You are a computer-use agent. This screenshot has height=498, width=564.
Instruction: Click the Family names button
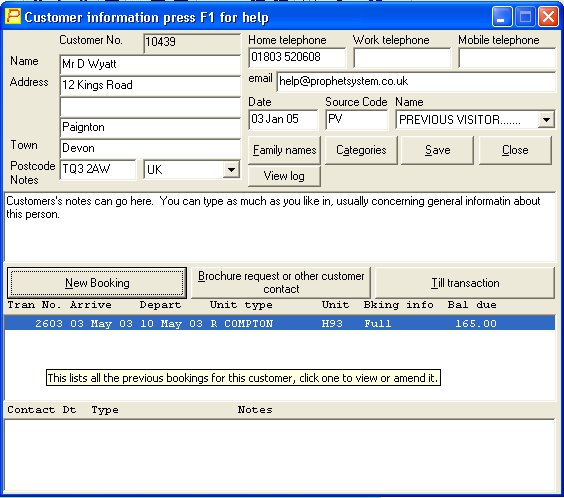pyautogui.click(x=284, y=150)
